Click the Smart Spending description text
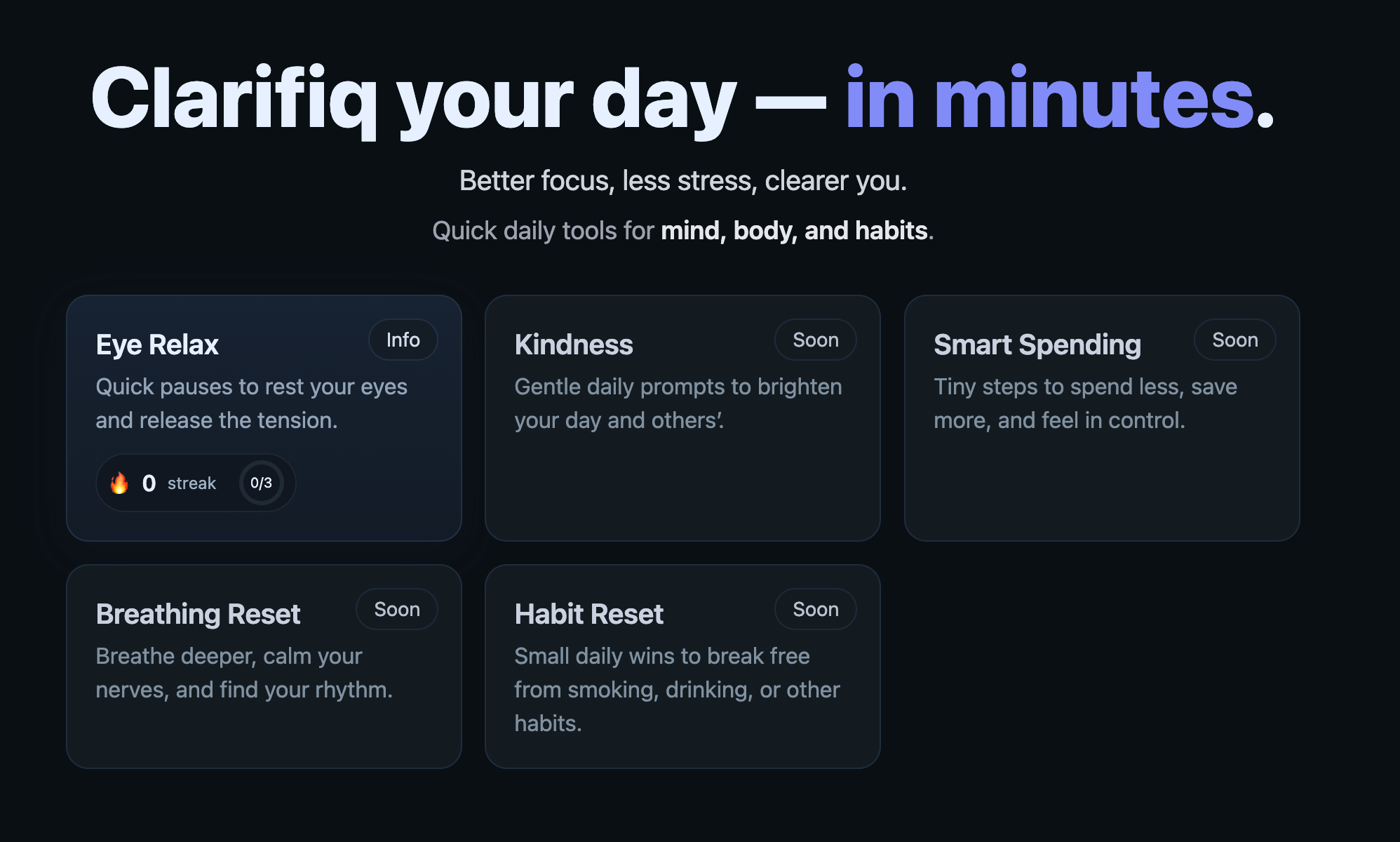 (1084, 403)
